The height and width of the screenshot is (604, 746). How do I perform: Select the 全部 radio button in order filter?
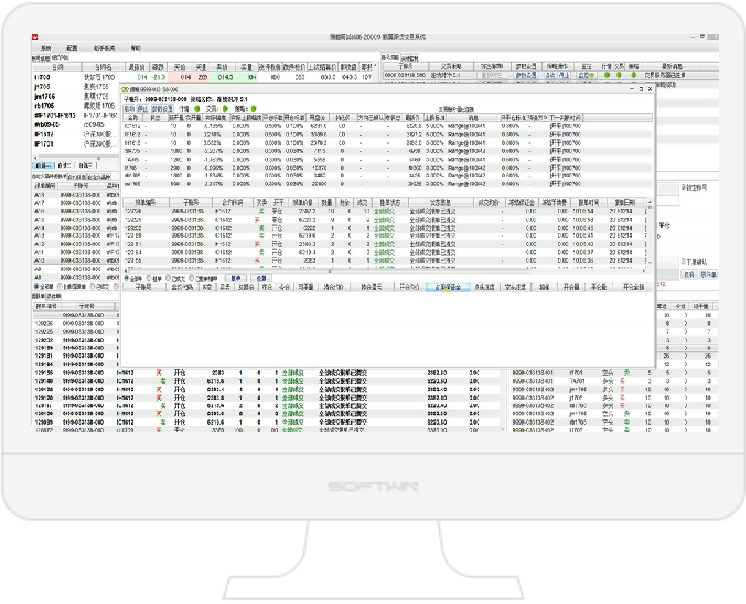[127, 278]
